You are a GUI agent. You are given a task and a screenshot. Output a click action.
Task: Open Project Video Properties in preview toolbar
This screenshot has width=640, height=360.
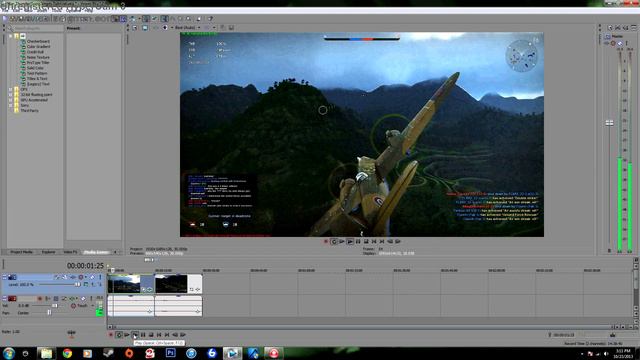pos(135,28)
